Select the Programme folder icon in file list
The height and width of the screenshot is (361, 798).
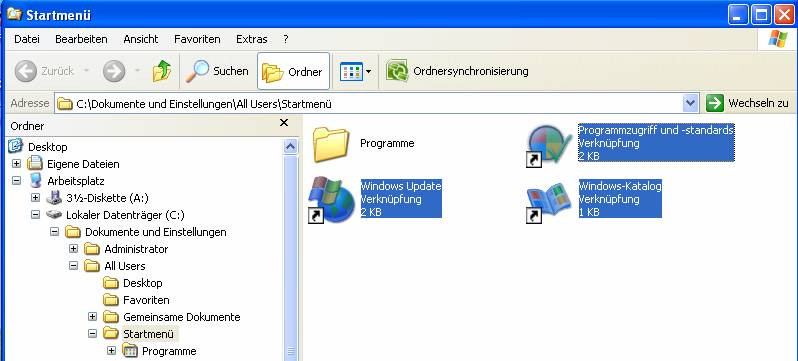(x=331, y=144)
